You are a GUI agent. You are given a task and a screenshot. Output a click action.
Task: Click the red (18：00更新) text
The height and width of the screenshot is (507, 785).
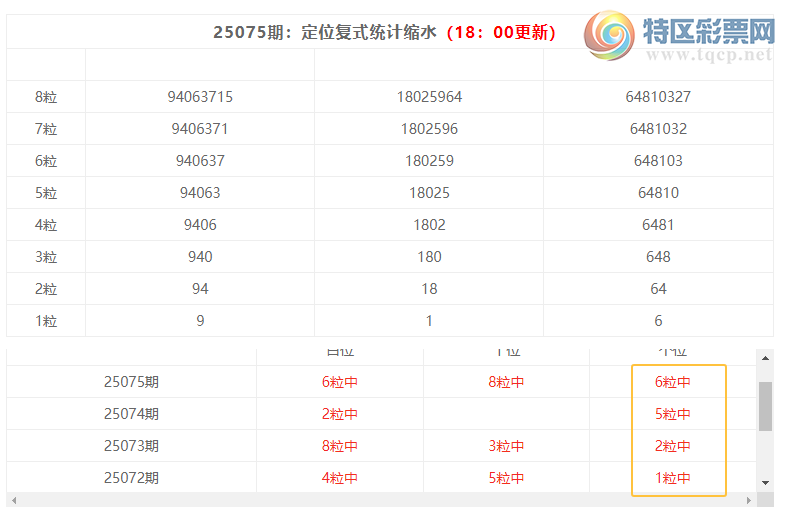pyautogui.click(x=501, y=32)
